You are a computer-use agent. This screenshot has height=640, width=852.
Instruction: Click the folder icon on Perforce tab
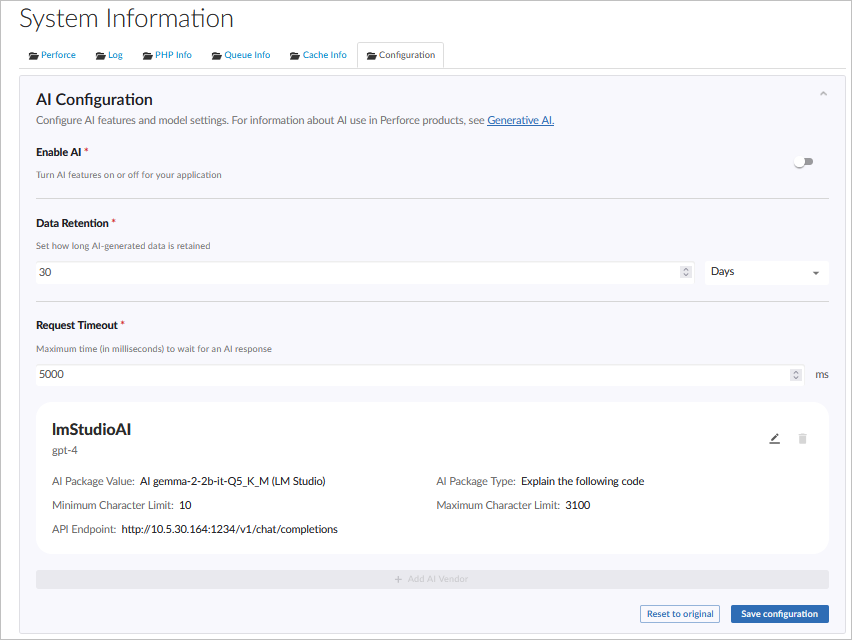[34, 56]
